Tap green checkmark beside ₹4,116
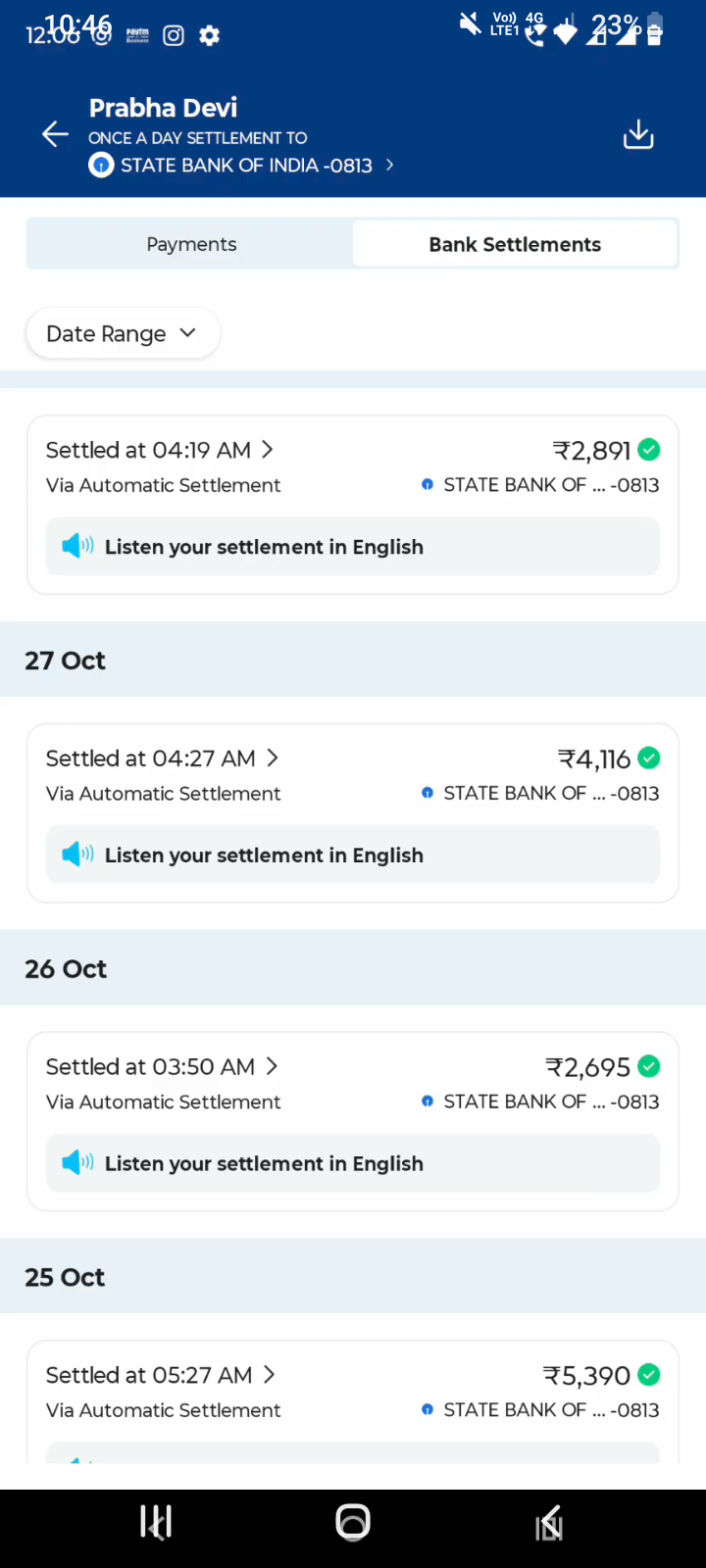 [649, 759]
